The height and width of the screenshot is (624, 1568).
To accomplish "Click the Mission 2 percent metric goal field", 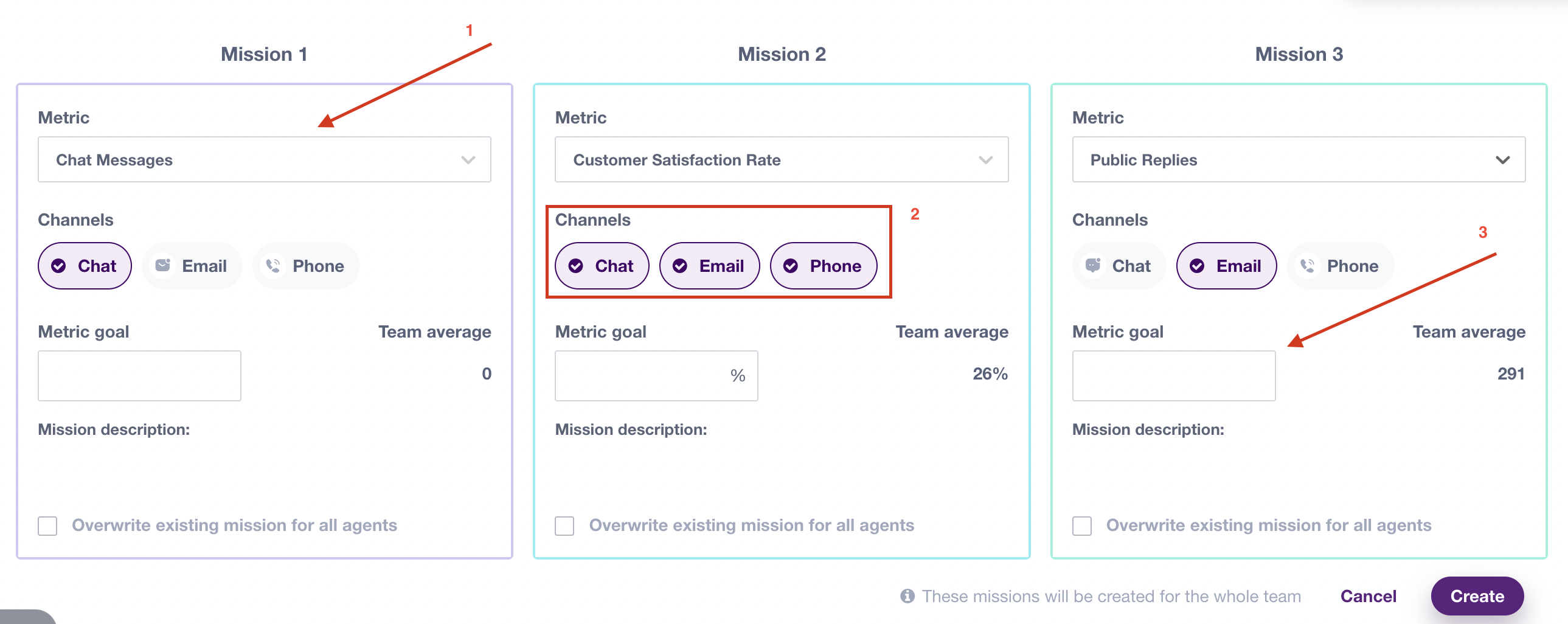I will pos(656,375).
